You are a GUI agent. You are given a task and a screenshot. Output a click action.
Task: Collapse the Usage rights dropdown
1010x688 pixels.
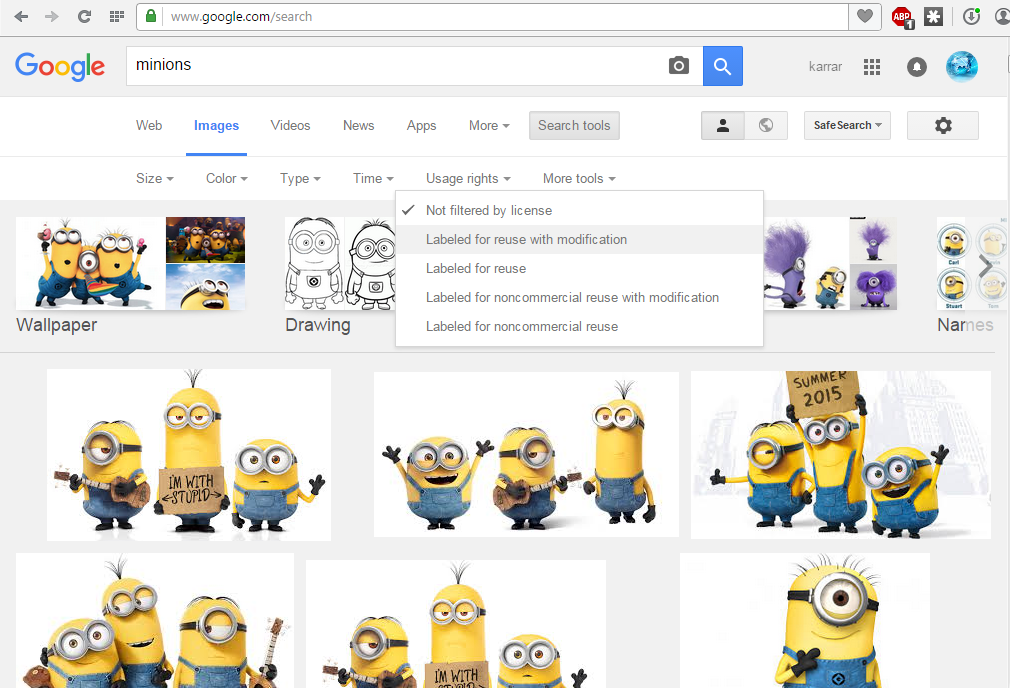pos(468,178)
